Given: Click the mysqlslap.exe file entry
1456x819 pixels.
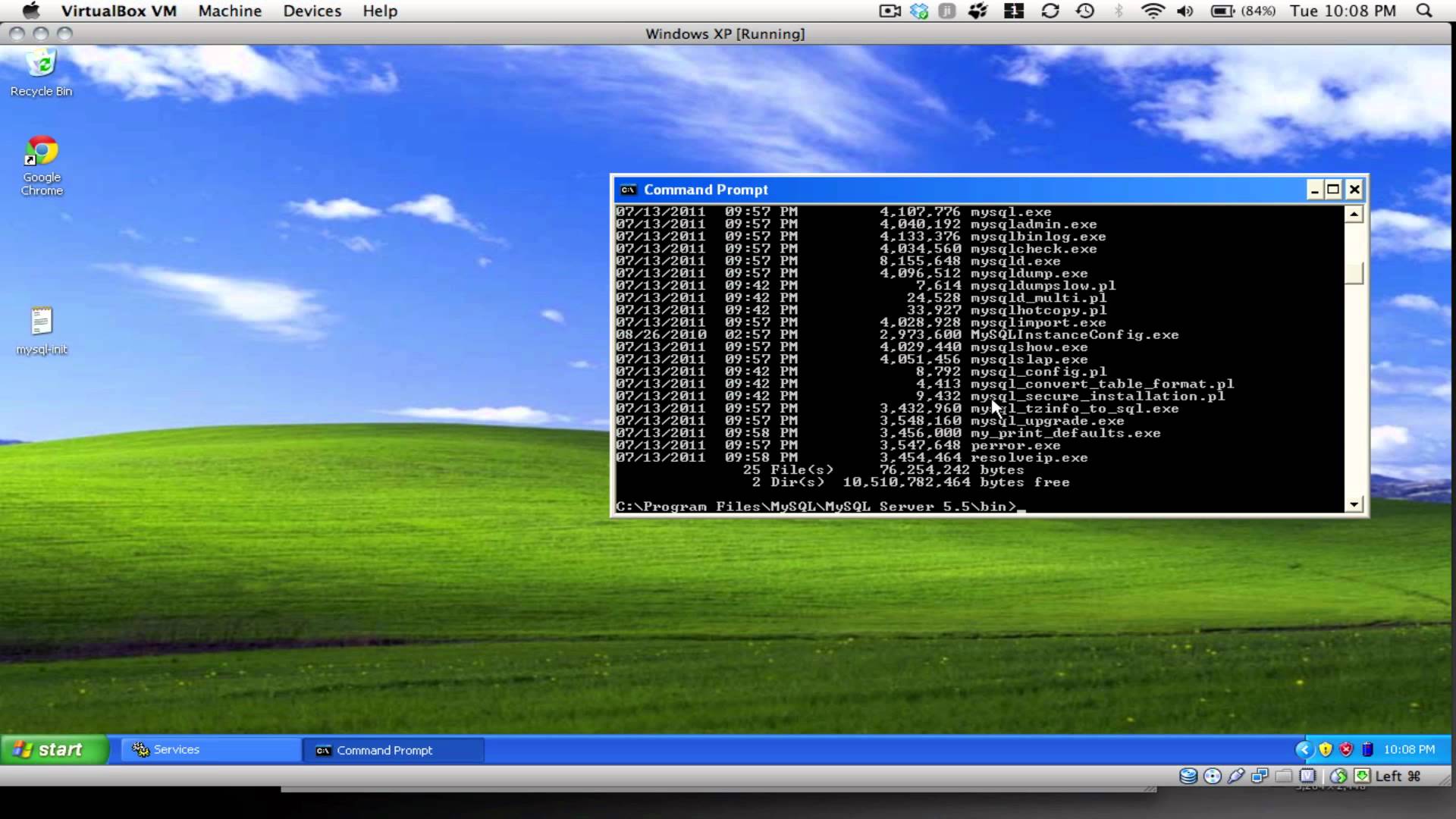Looking at the screenshot, I should (1028, 358).
